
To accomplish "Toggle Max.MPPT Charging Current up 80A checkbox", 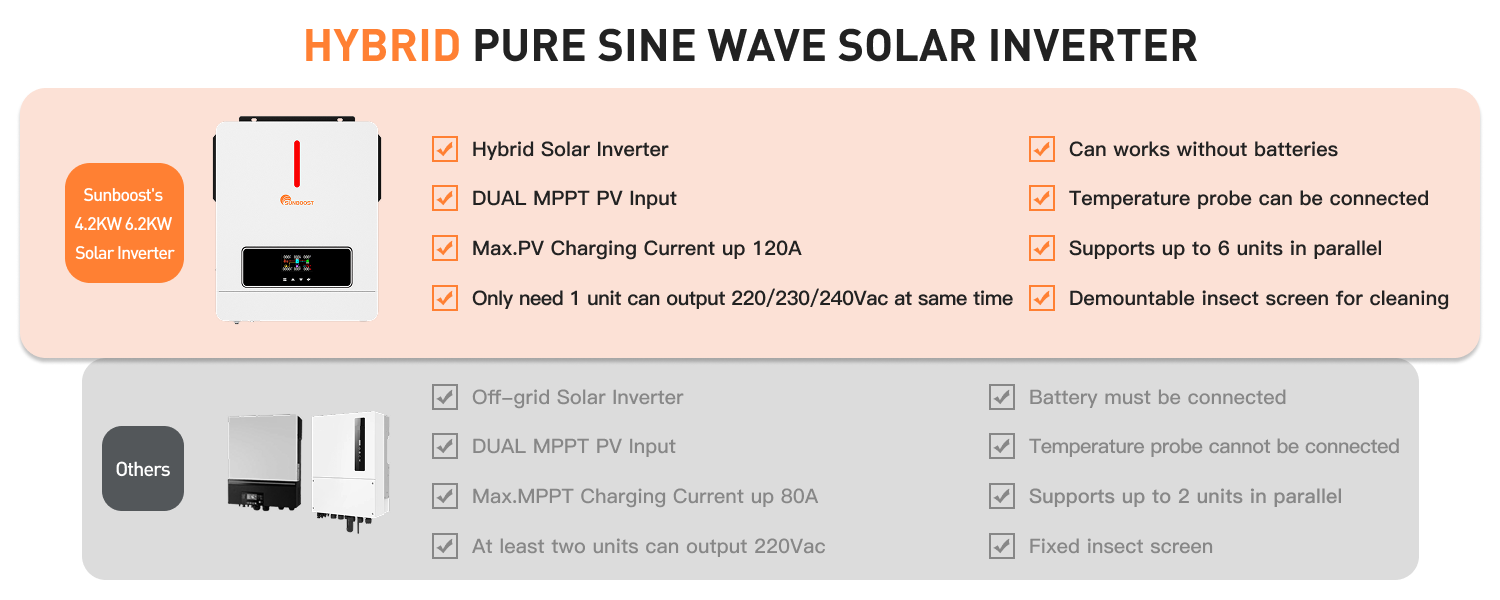I will click(444, 496).
